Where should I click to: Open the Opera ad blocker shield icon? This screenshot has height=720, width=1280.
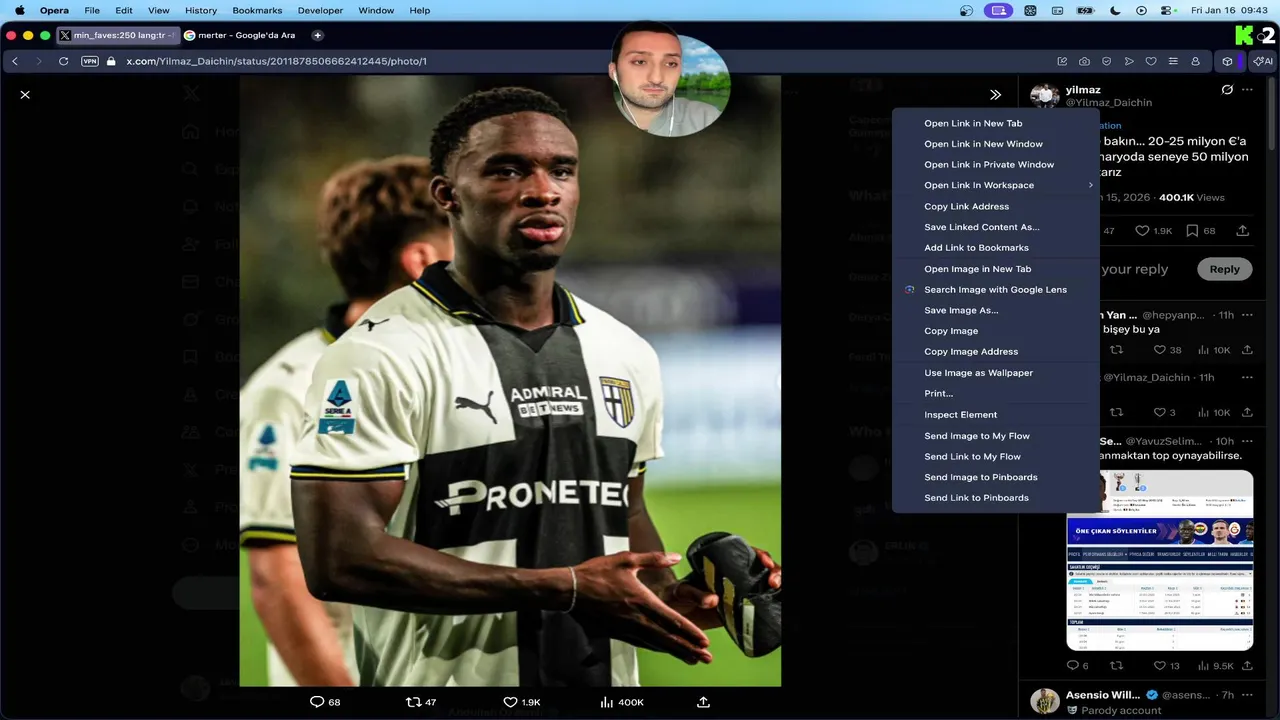[1106, 61]
